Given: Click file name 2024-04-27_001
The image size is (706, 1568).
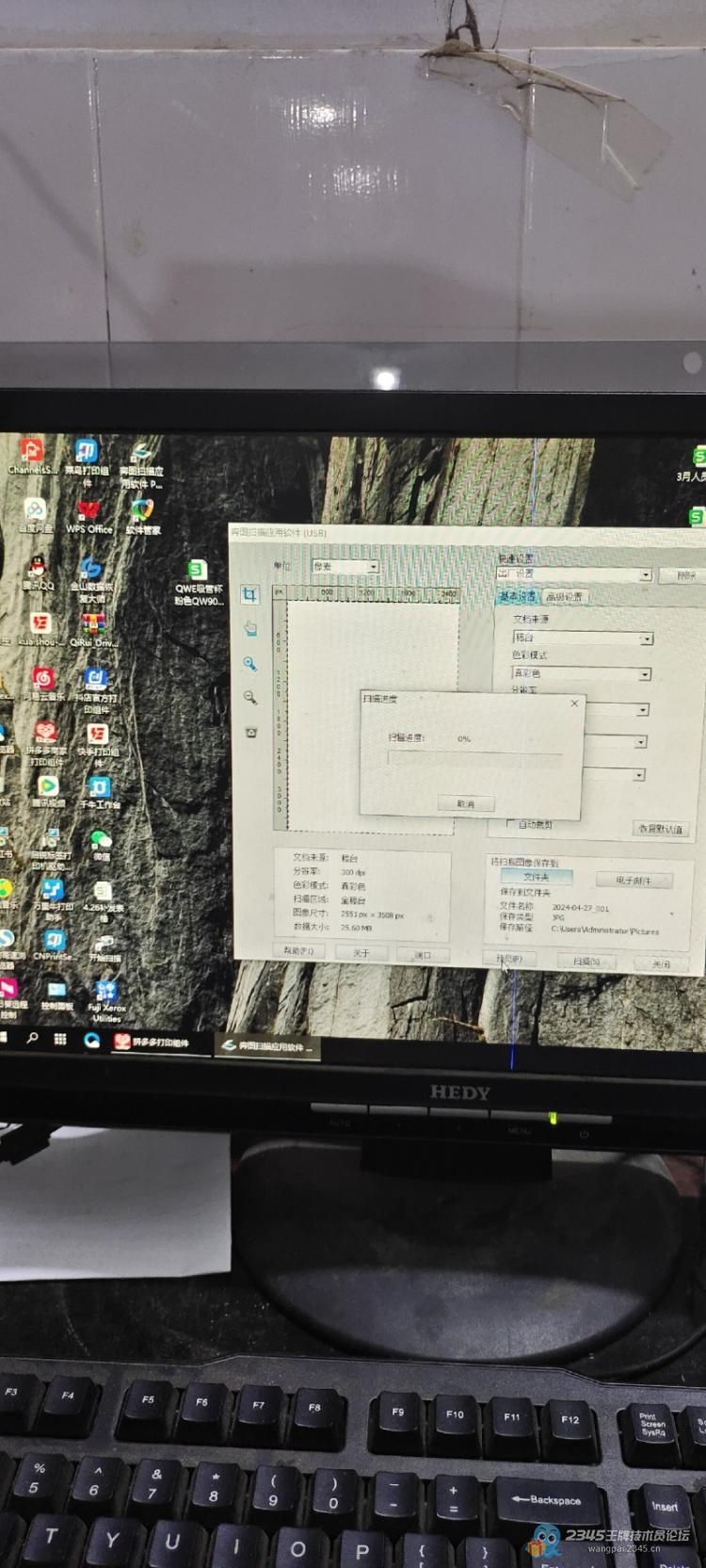Looking at the screenshot, I should (581, 909).
